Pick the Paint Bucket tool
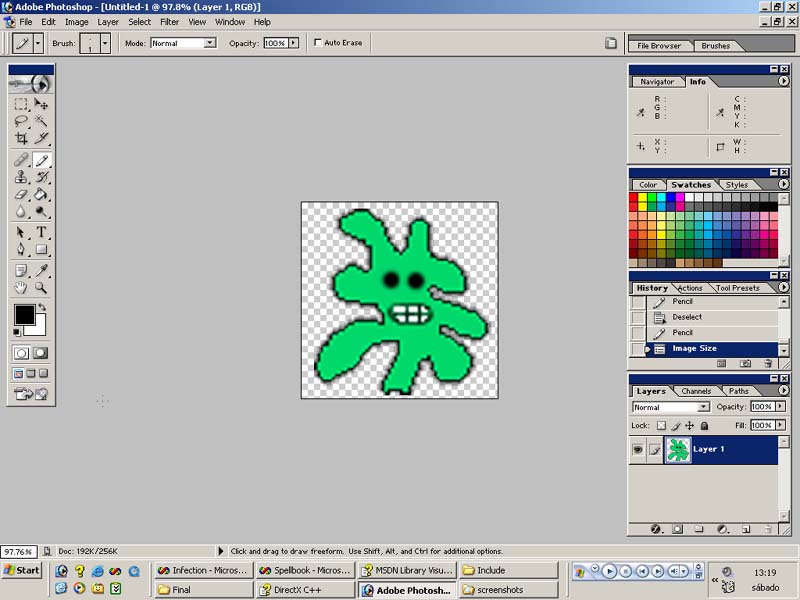 (x=41, y=194)
